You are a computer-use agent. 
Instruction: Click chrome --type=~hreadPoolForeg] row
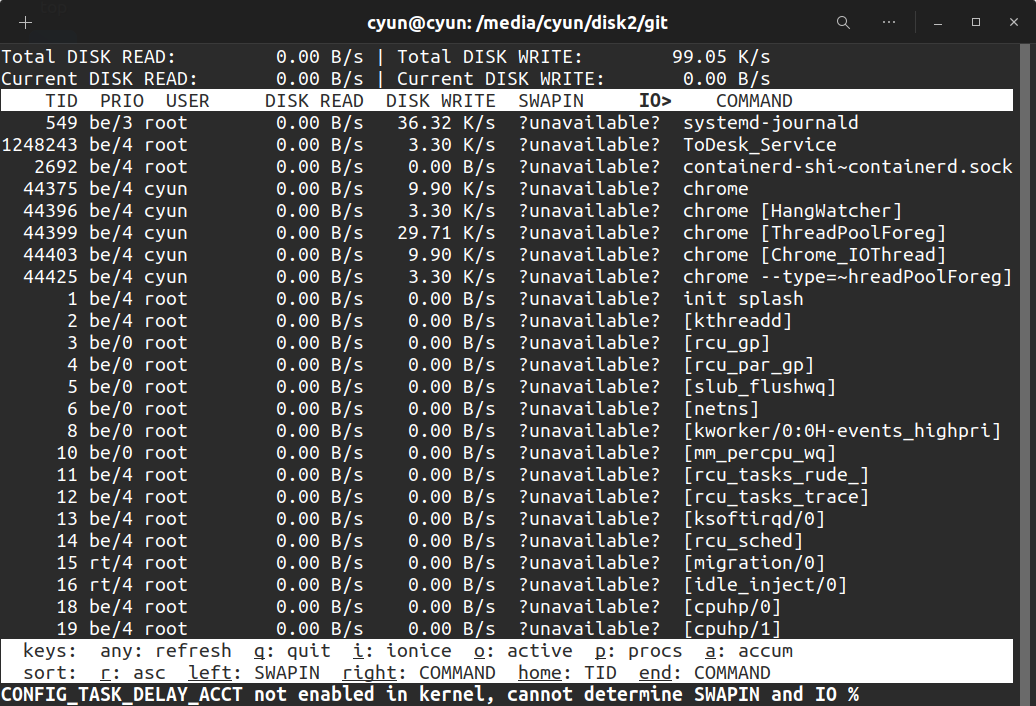click(507, 277)
